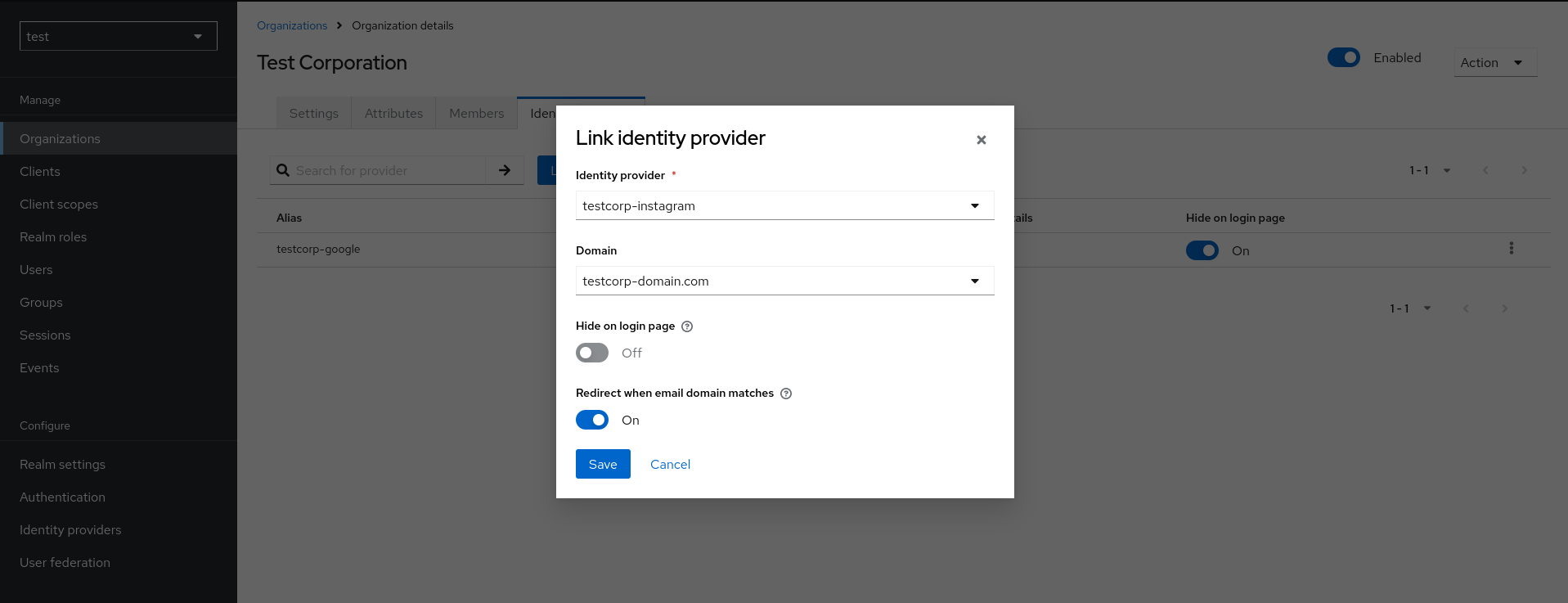The height and width of the screenshot is (603, 1568).
Task: Click the Cancel link in dialog
Action: tap(670, 464)
